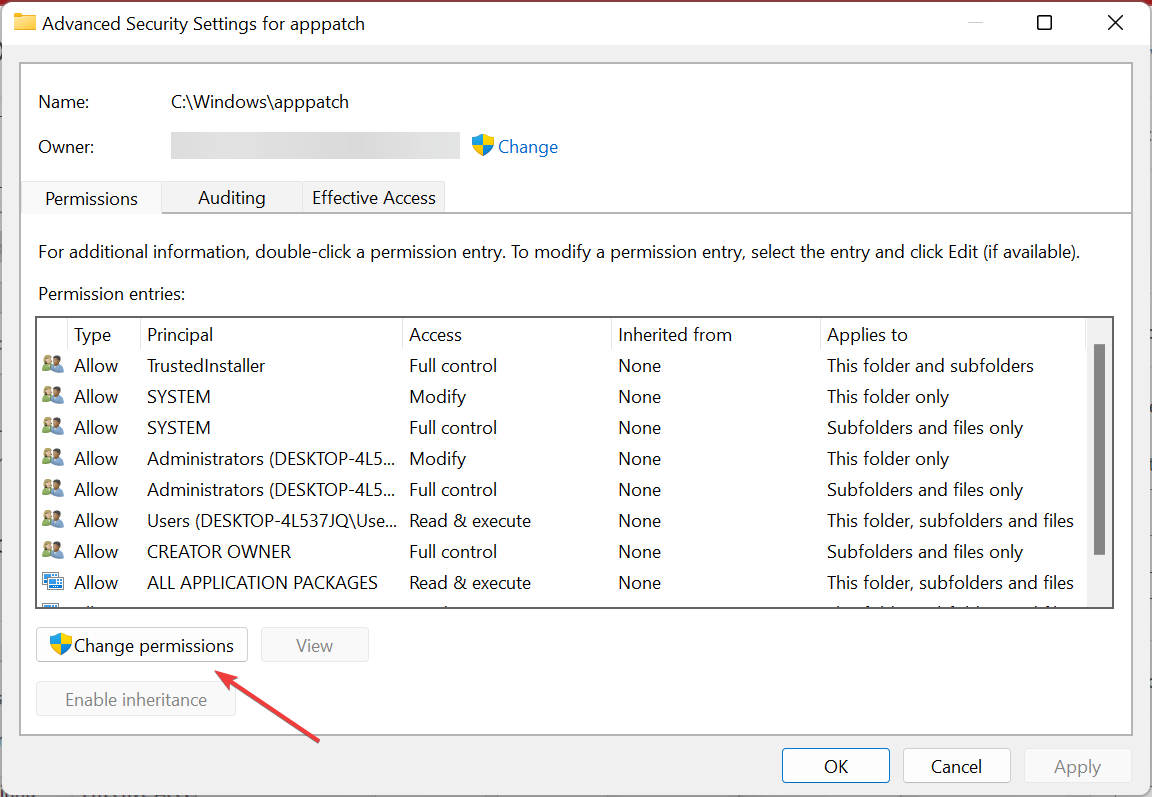Click the folder icon in title bar
The width and height of the screenshot is (1152, 797).
coord(24,22)
